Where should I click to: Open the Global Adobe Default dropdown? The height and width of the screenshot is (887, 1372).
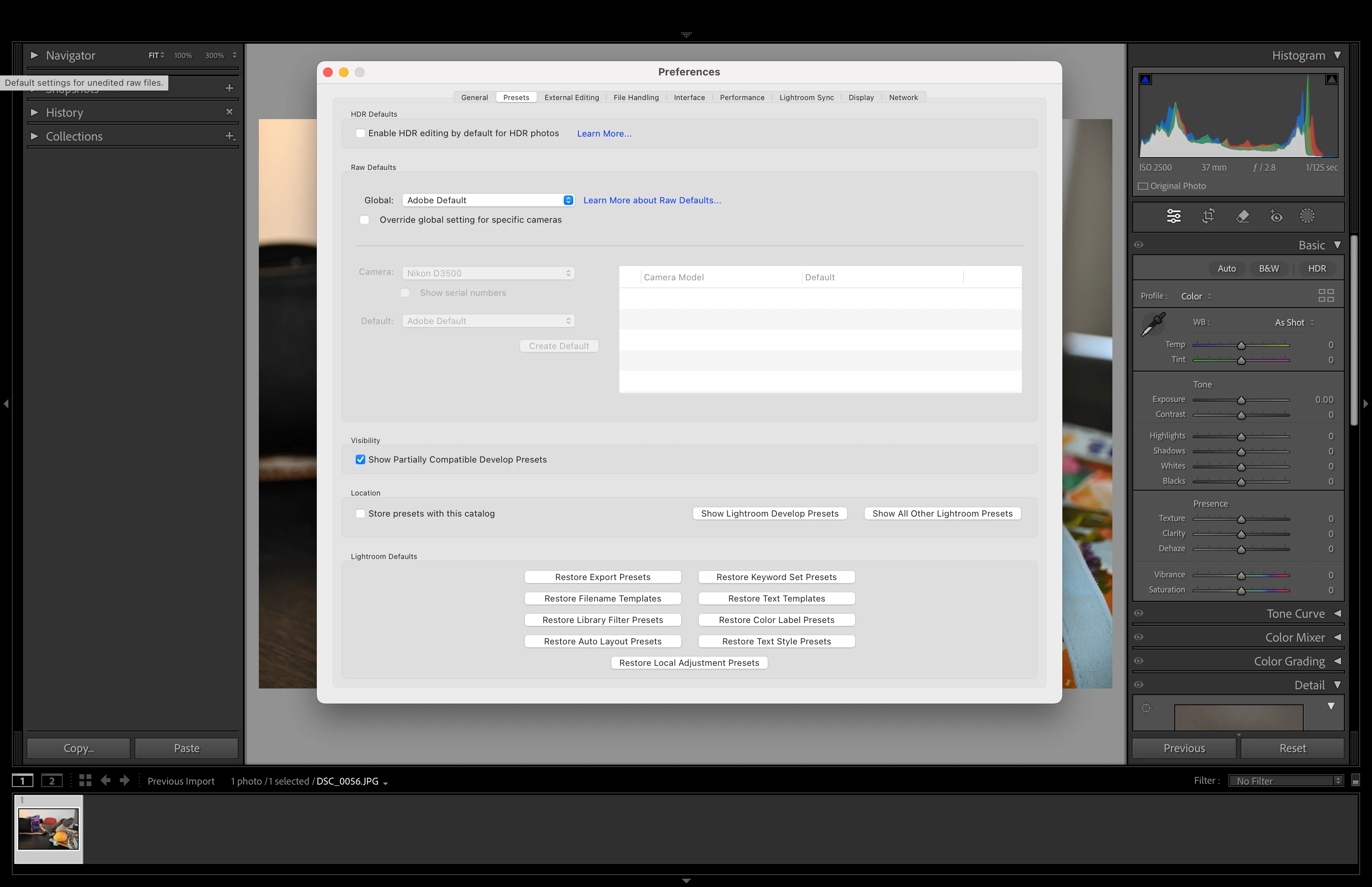tap(488, 201)
